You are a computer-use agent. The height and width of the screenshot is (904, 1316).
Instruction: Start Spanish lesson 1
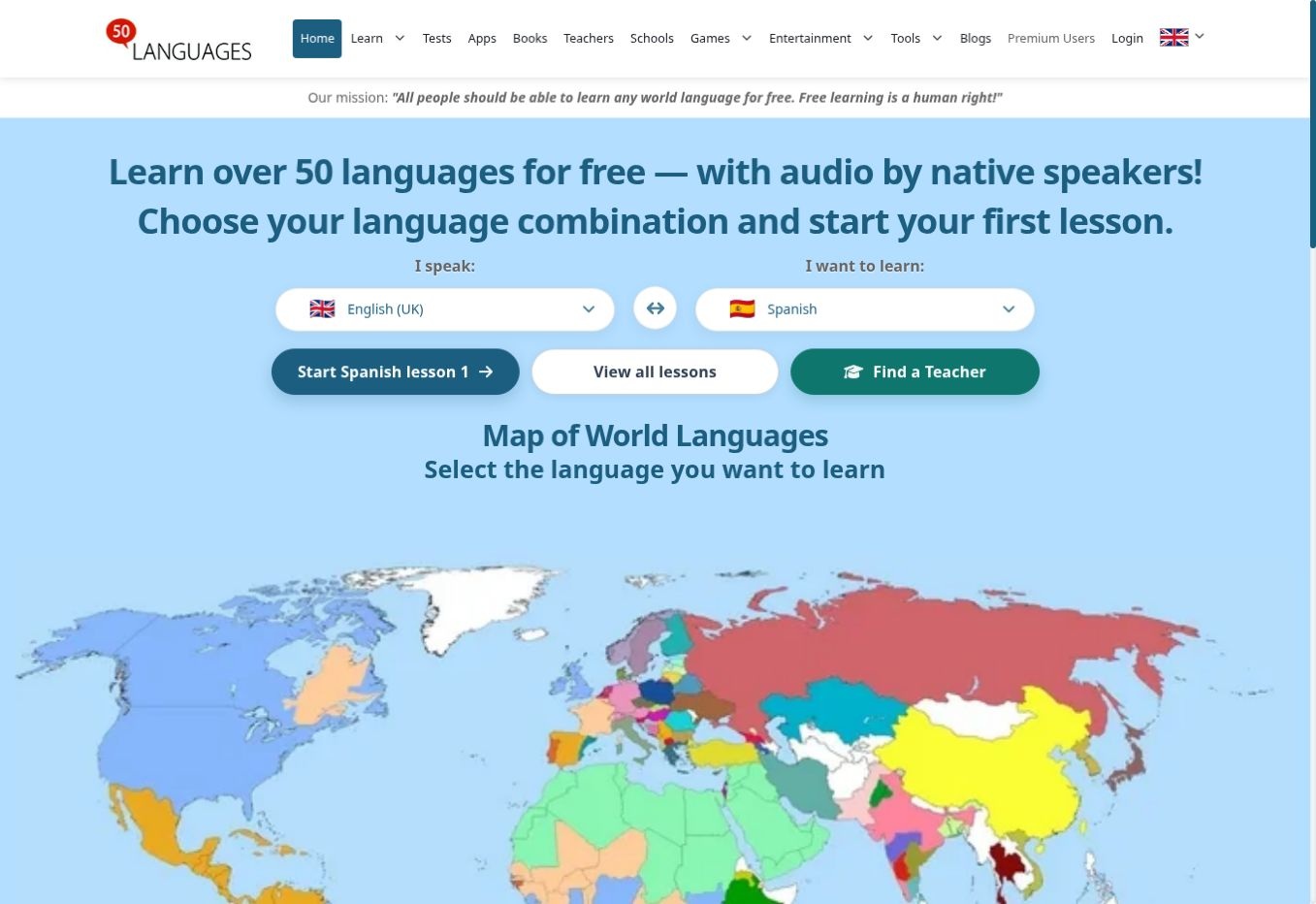tap(396, 371)
